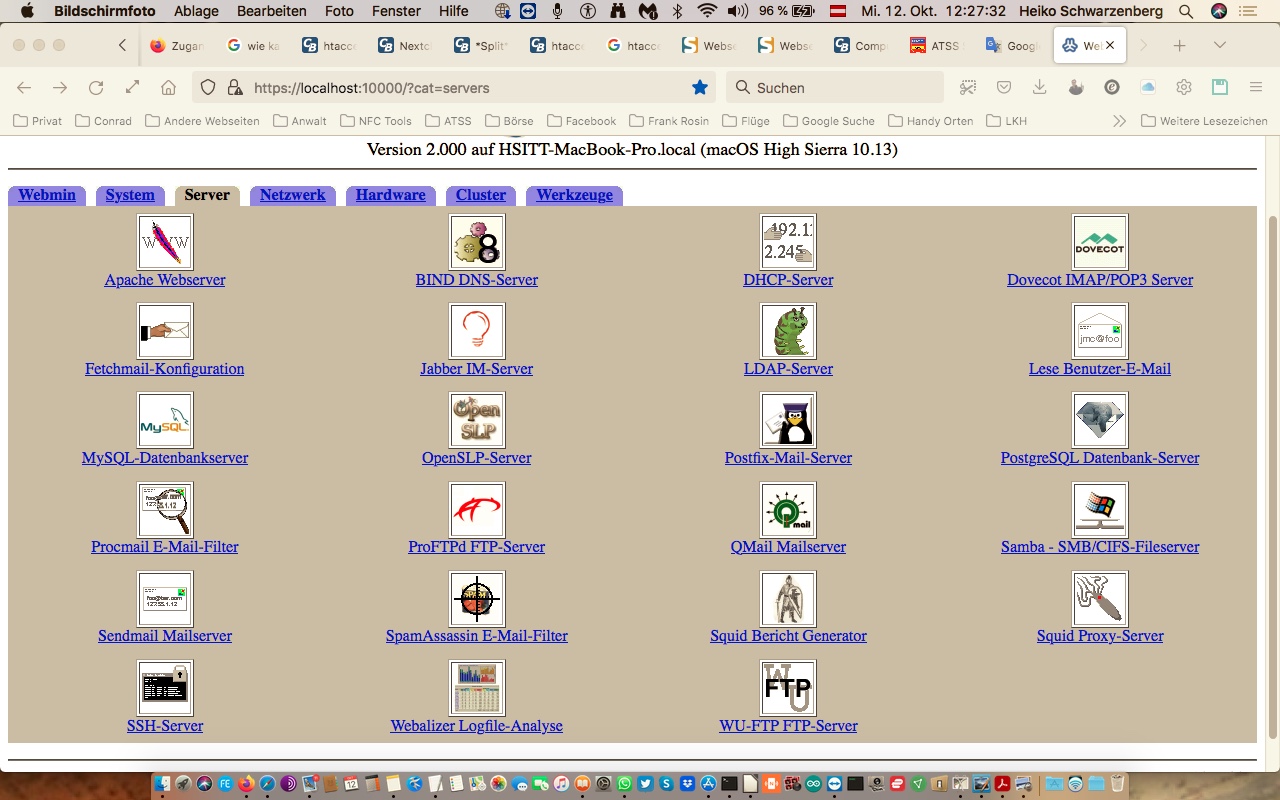
Task: Open the Apache Webserver feather icon
Action: (165, 242)
